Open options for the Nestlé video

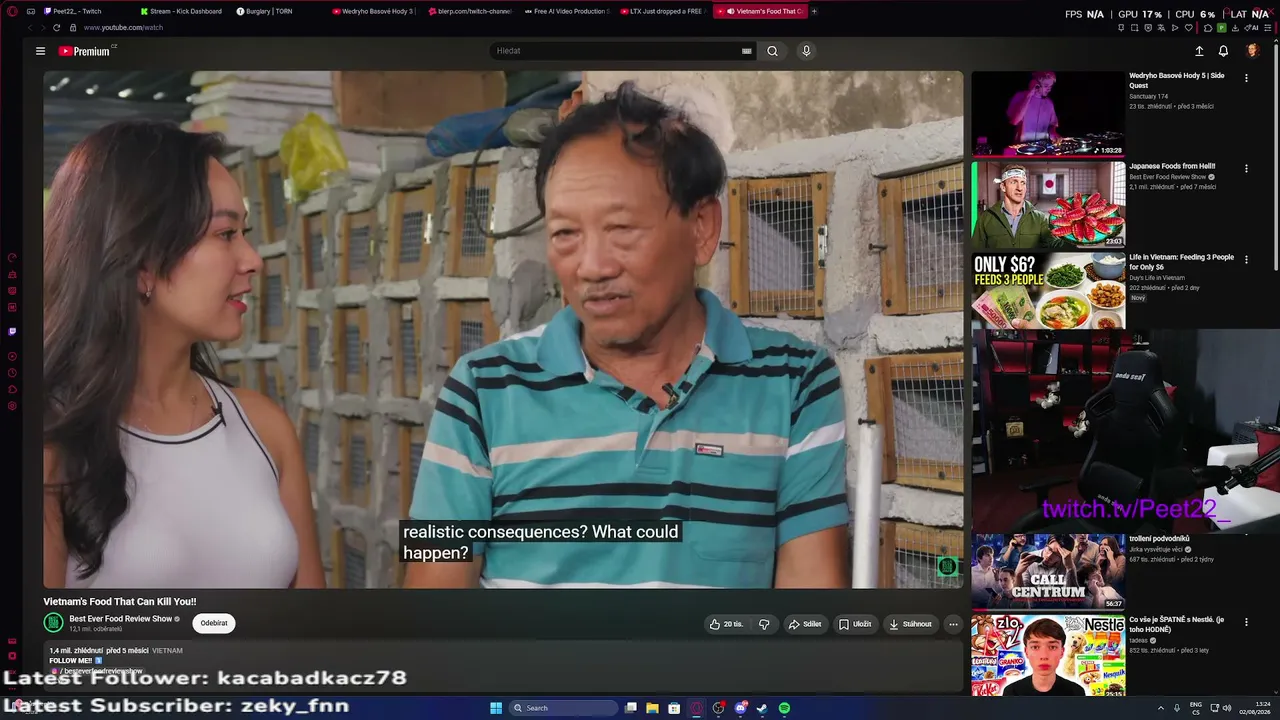click(x=1246, y=622)
